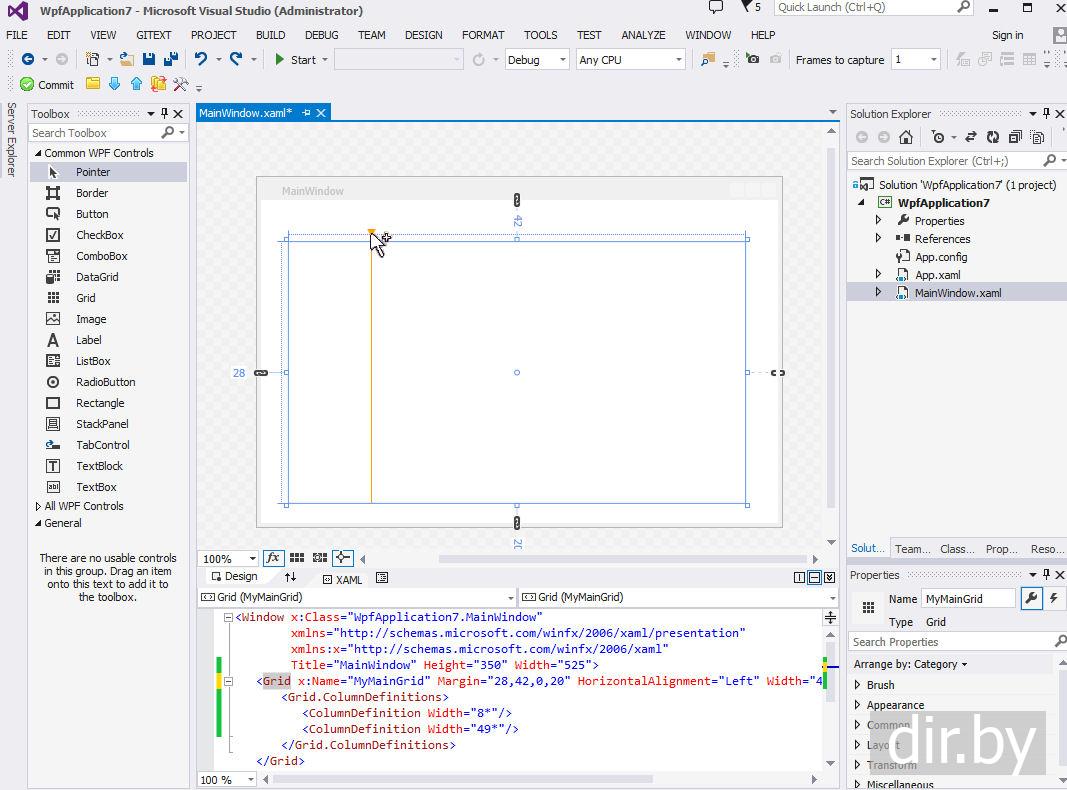
Task: Expand the References node in Solution Explorer
Action: click(879, 239)
